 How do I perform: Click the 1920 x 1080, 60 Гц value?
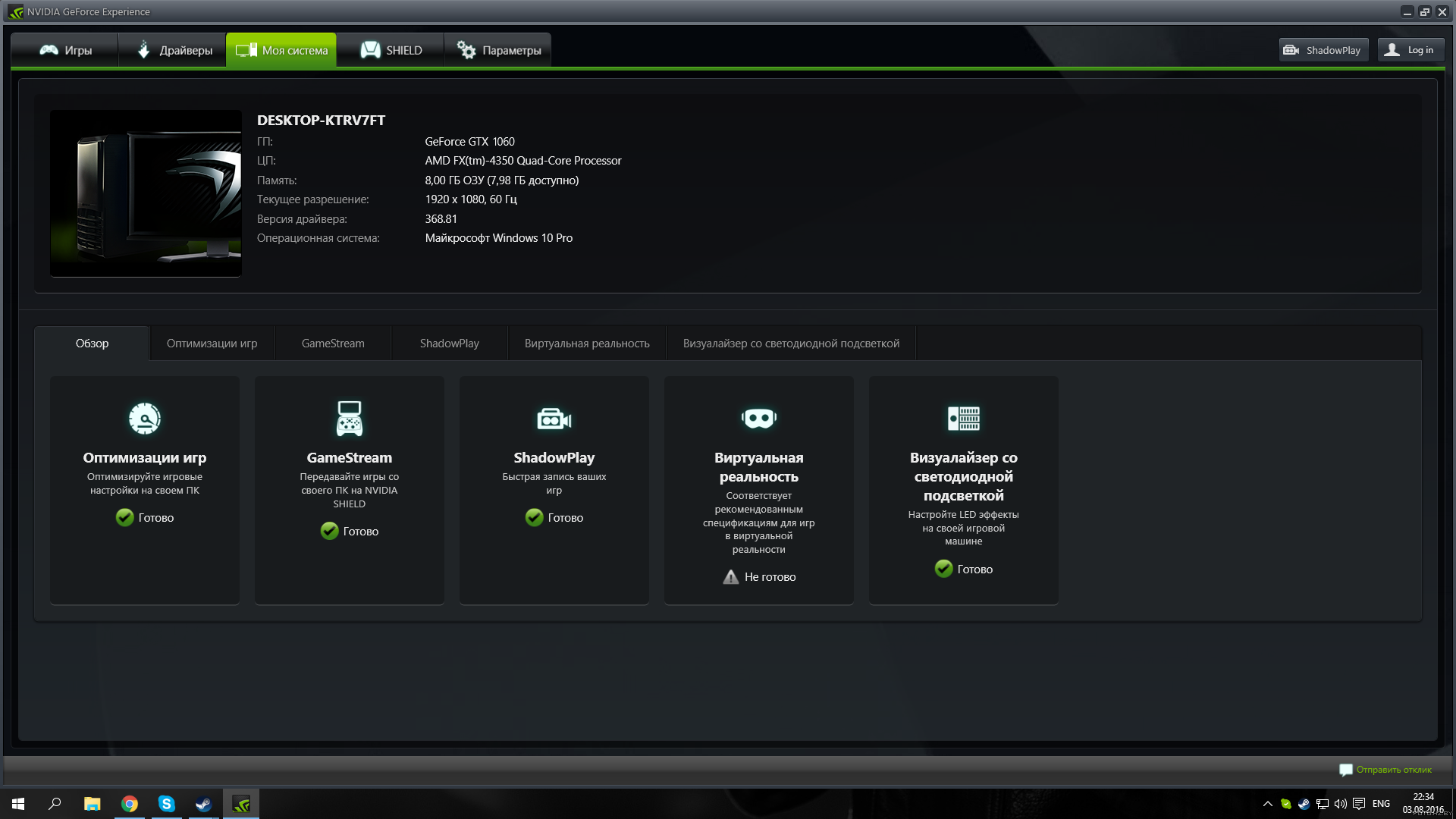[x=471, y=199]
